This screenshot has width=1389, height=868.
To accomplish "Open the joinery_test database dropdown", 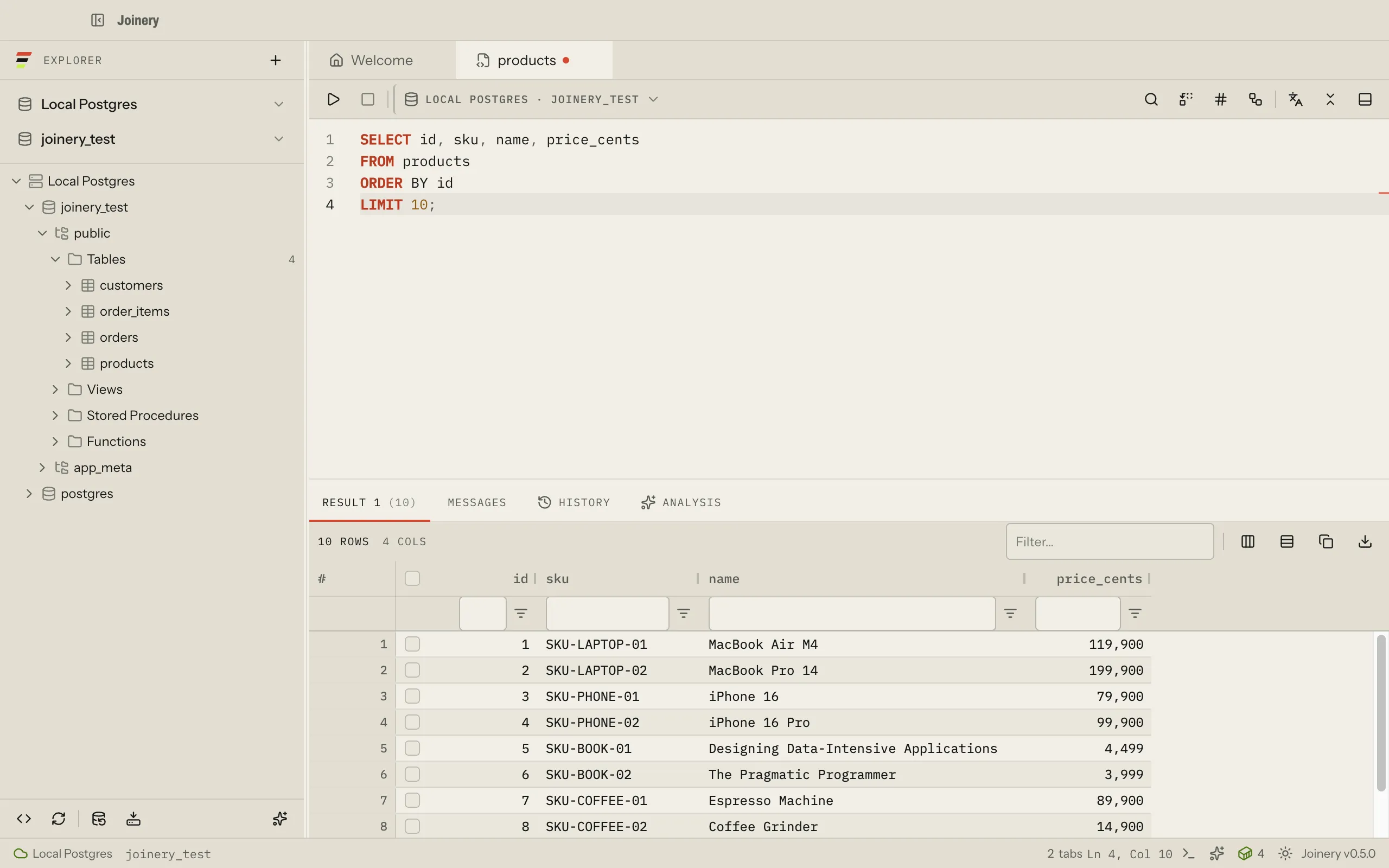I will [151, 139].
